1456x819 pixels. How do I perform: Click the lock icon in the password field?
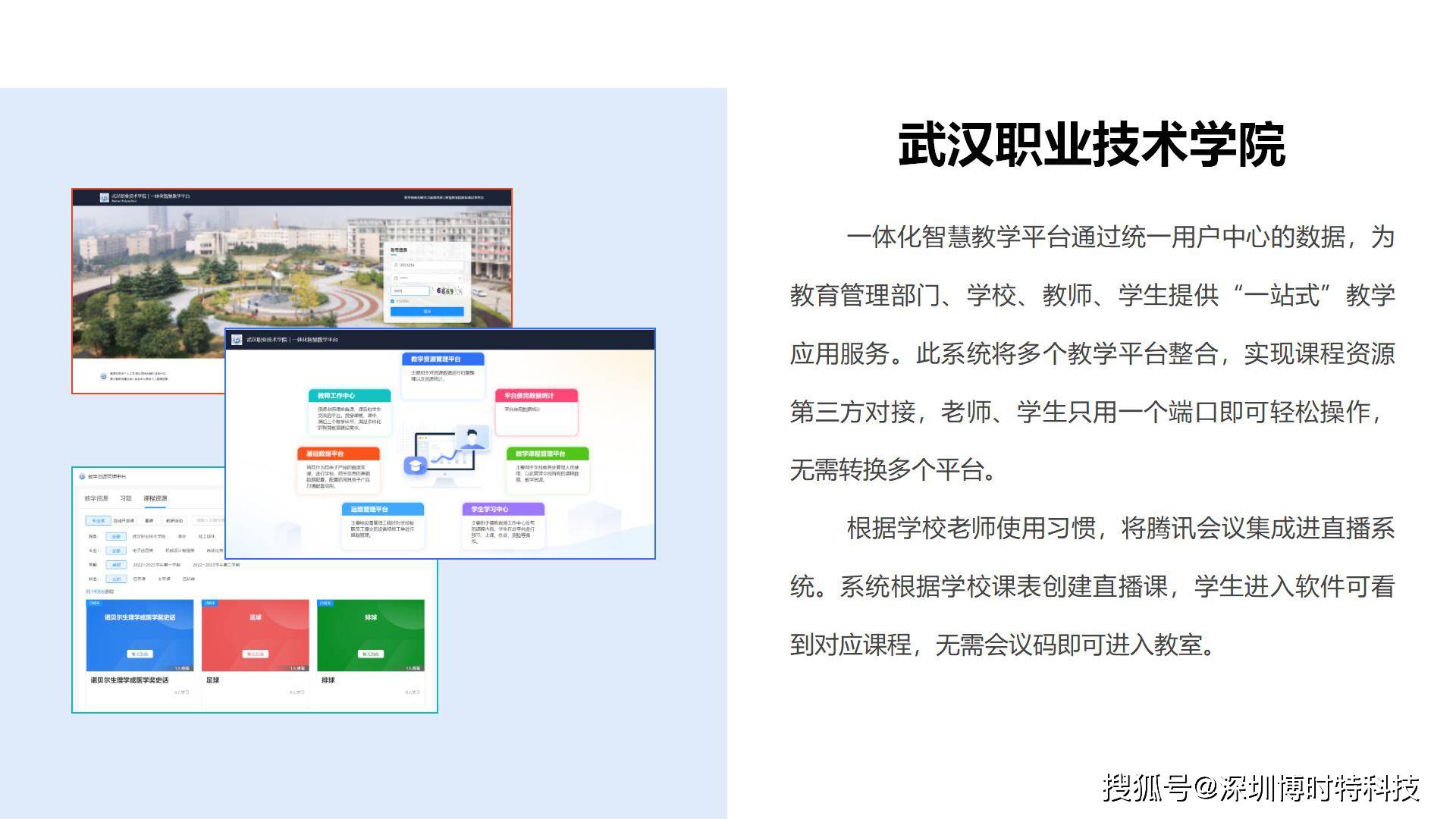click(x=396, y=278)
